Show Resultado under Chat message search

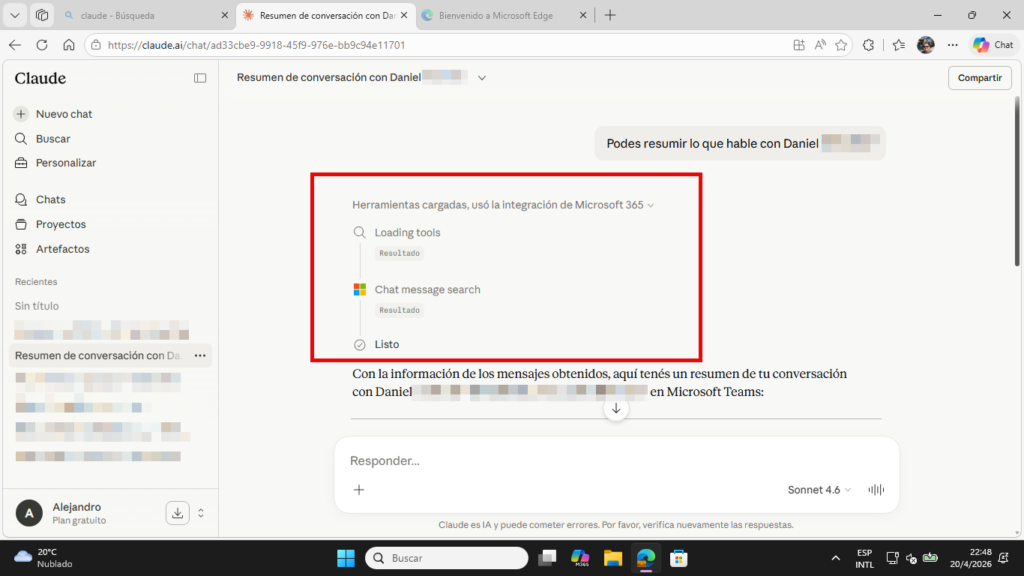click(400, 310)
